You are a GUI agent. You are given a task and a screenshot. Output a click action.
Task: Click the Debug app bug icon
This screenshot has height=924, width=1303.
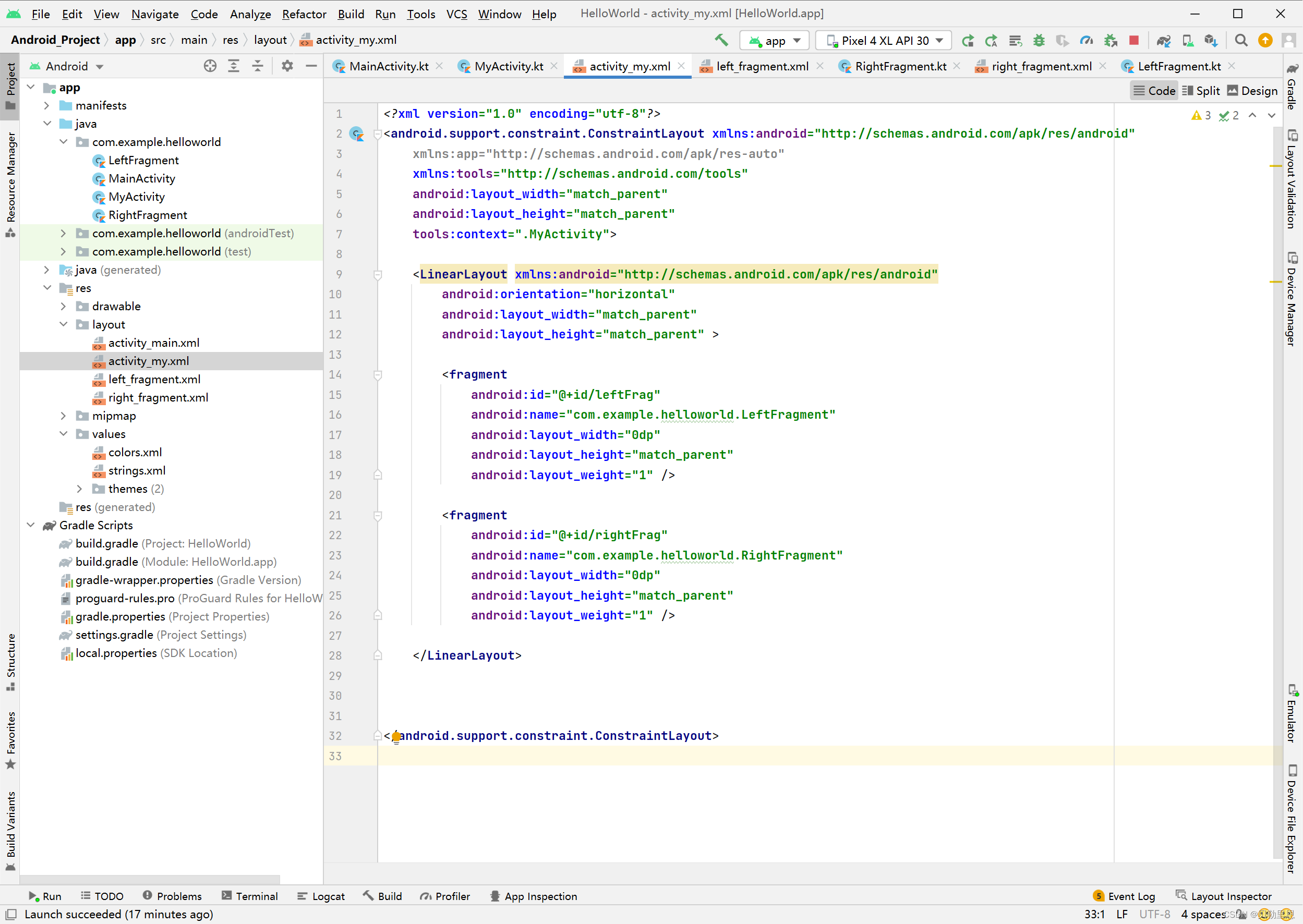[1039, 40]
